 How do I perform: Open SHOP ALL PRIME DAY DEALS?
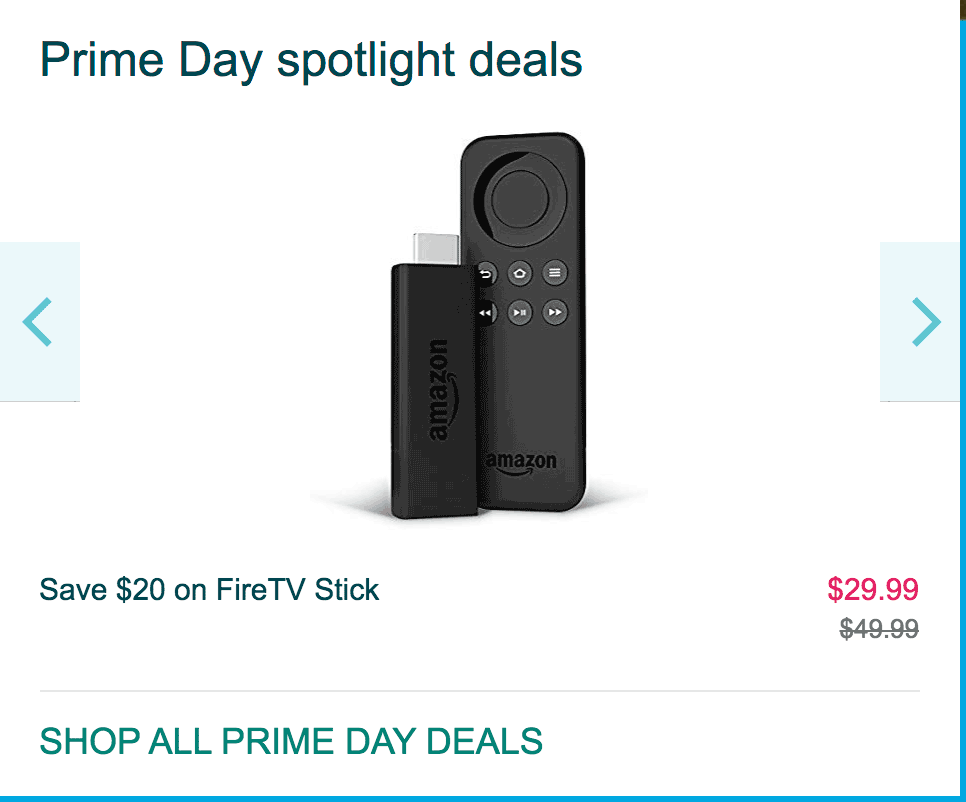click(291, 741)
